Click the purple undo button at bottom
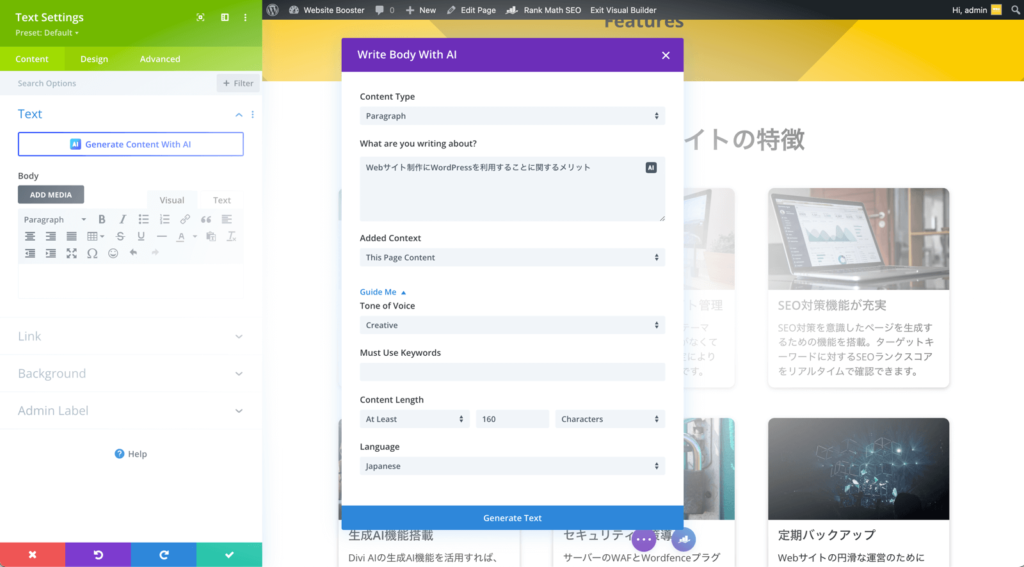Image resolution: width=1024 pixels, height=567 pixels. (x=98, y=555)
